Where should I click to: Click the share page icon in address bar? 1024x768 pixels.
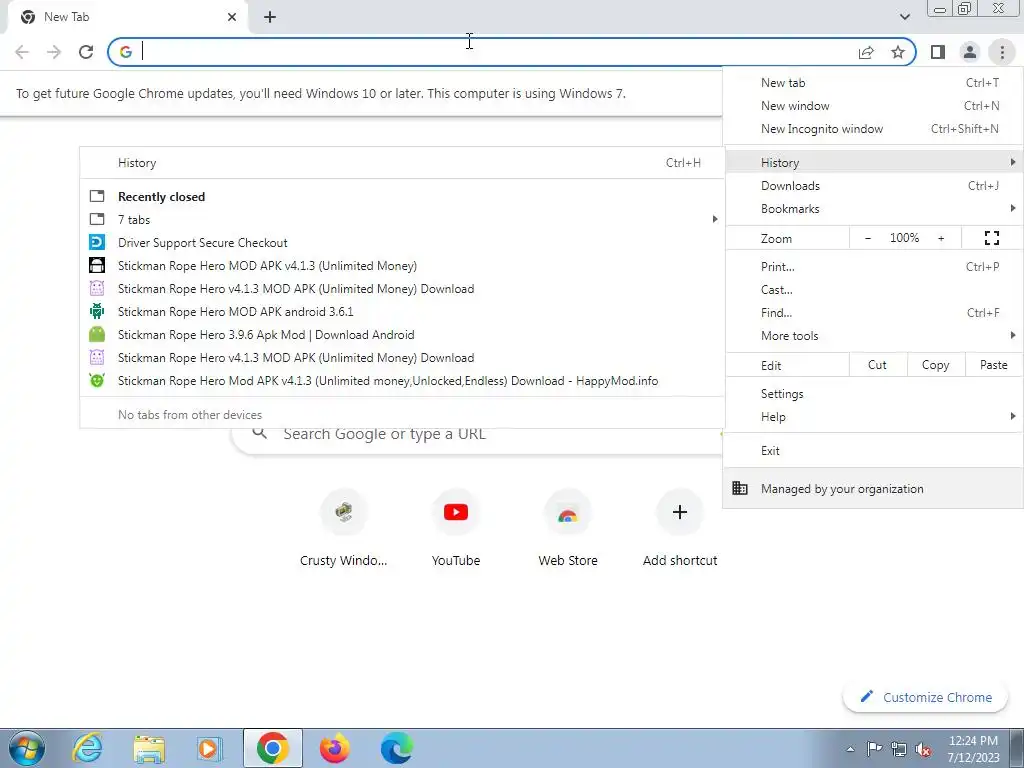click(866, 52)
